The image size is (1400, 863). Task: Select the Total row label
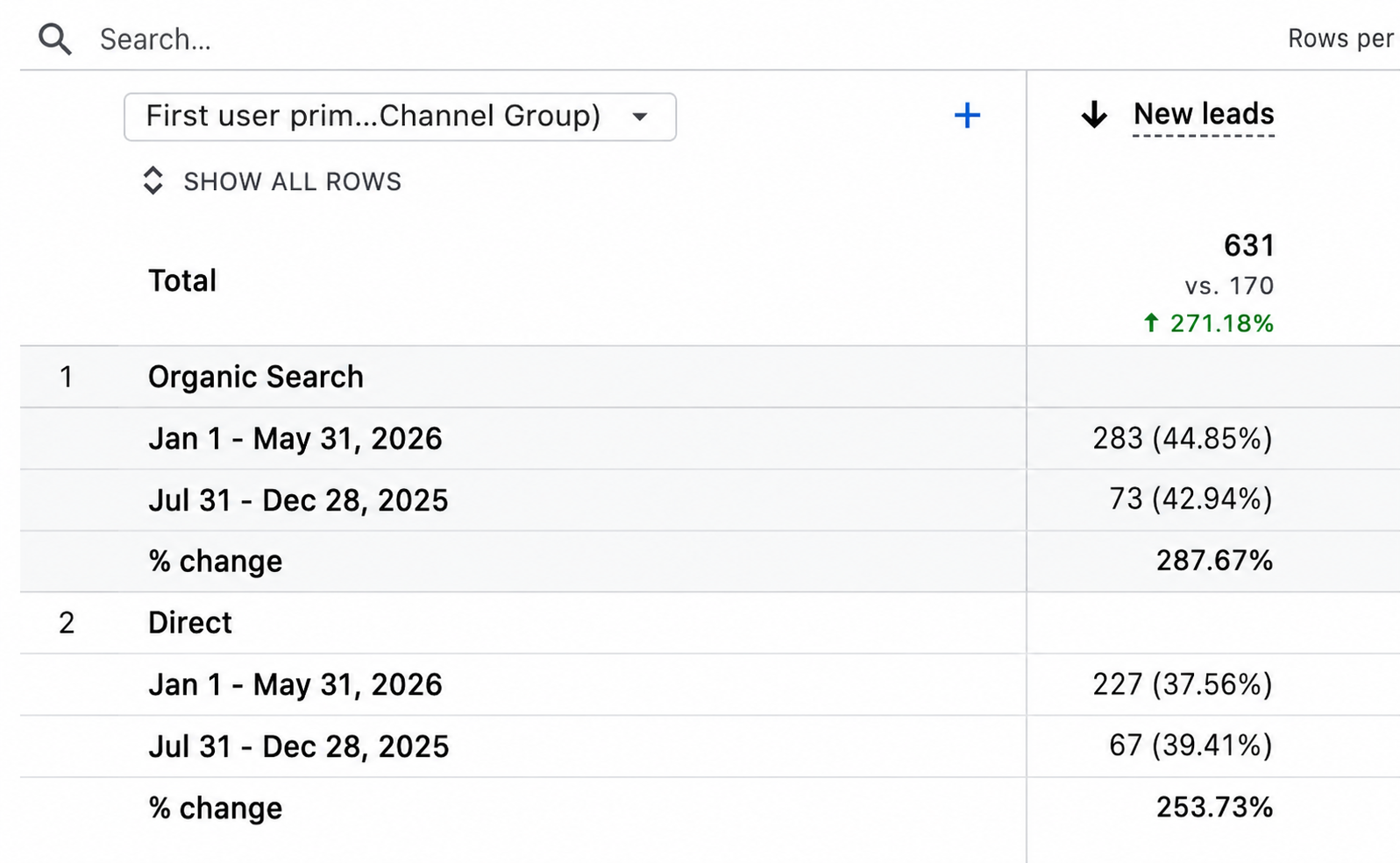coord(181,280)
